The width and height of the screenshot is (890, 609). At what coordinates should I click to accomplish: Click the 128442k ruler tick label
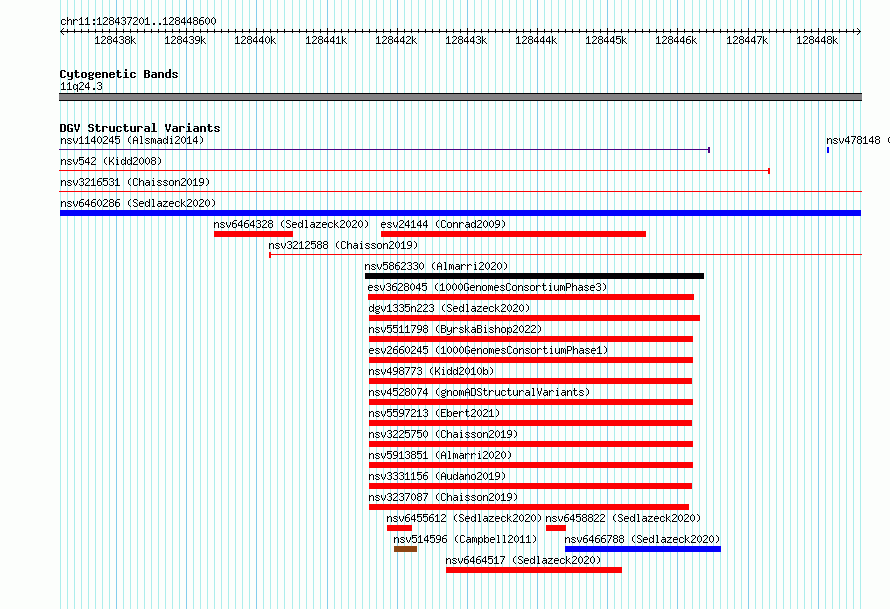(396, 40)
